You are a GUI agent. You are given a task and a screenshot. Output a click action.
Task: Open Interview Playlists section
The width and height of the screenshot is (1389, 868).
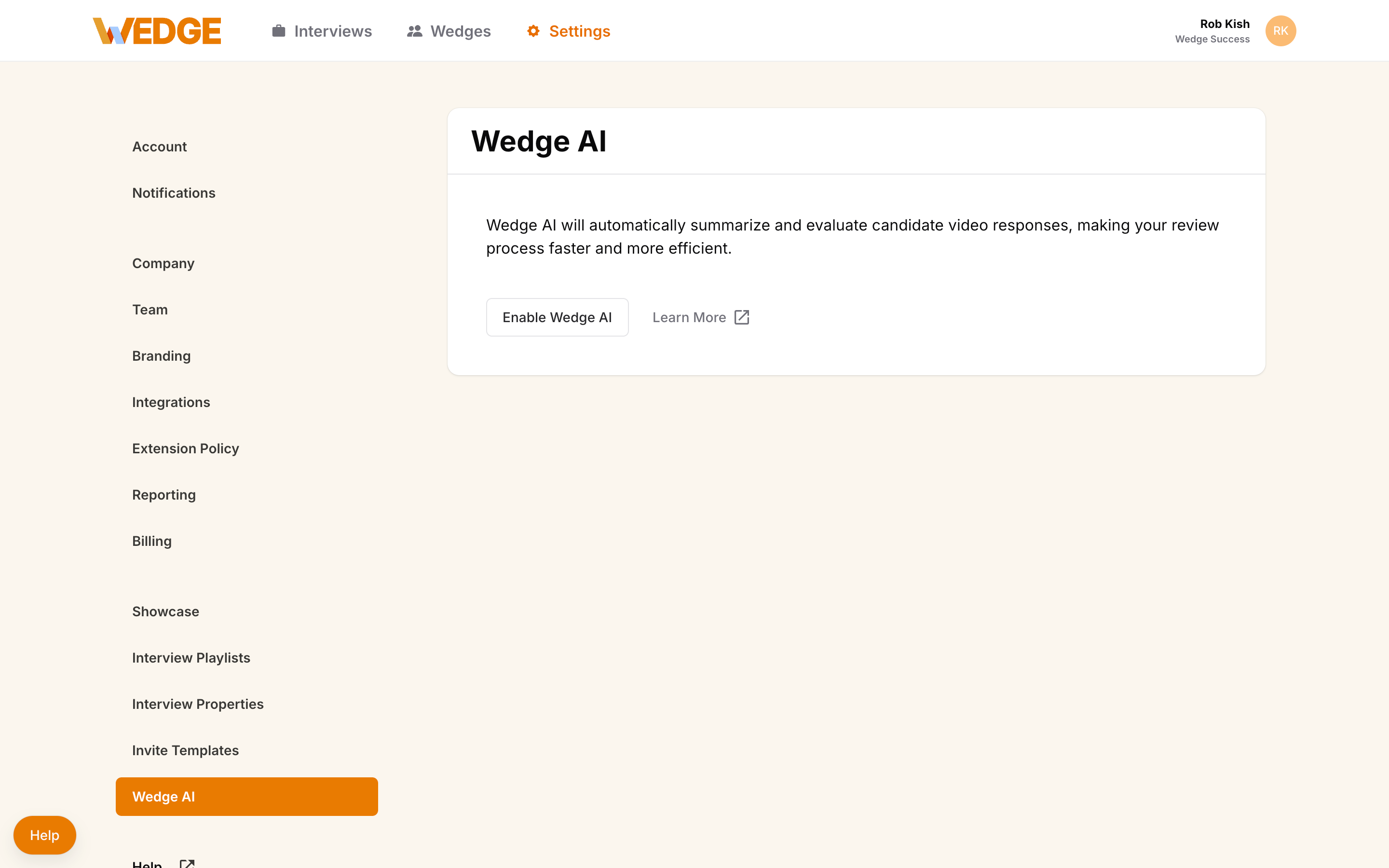pyautogui.click(x=191, y=658)
